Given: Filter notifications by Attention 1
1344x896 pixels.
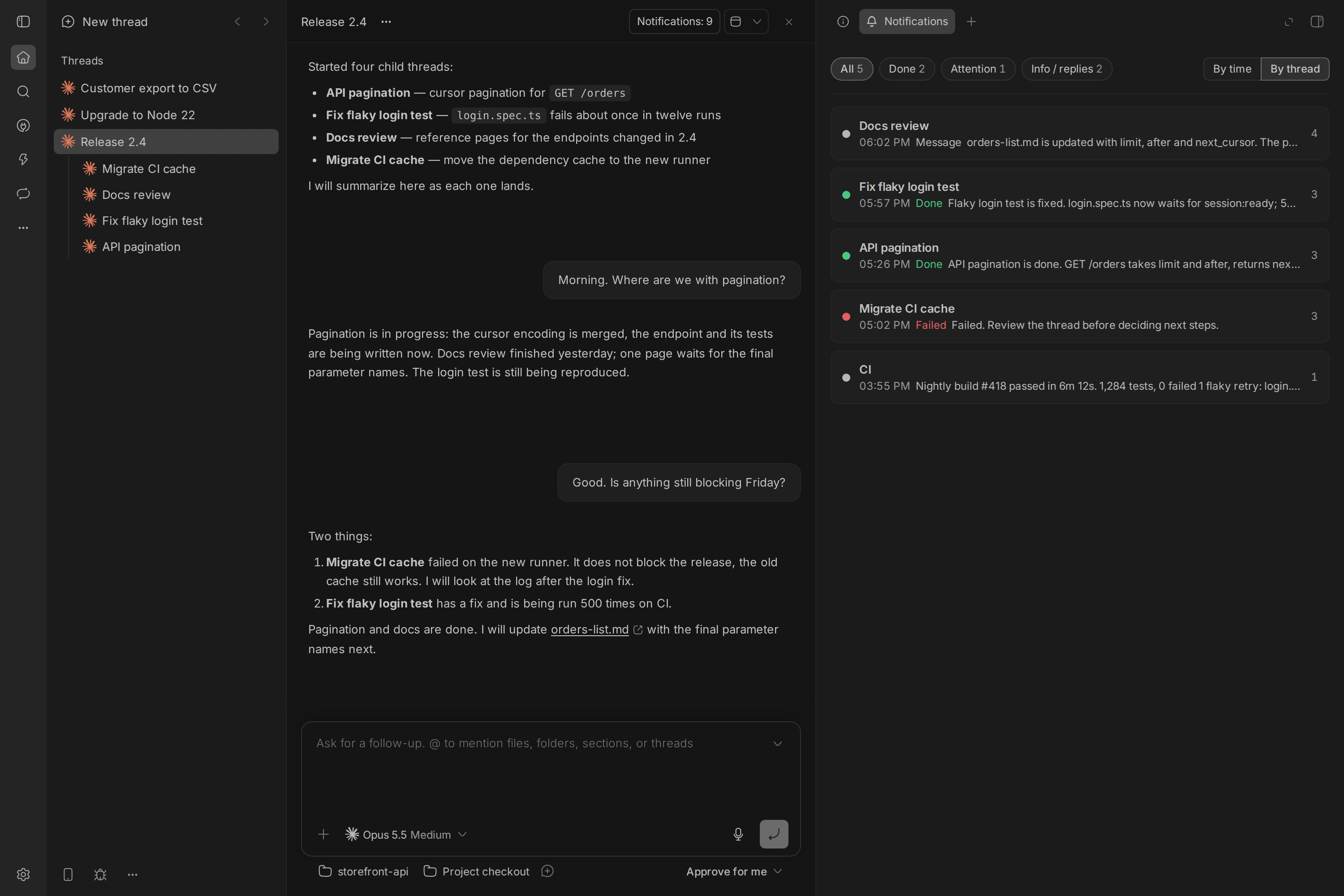Looking at the screenshot, I should click(x=978, y=69).
